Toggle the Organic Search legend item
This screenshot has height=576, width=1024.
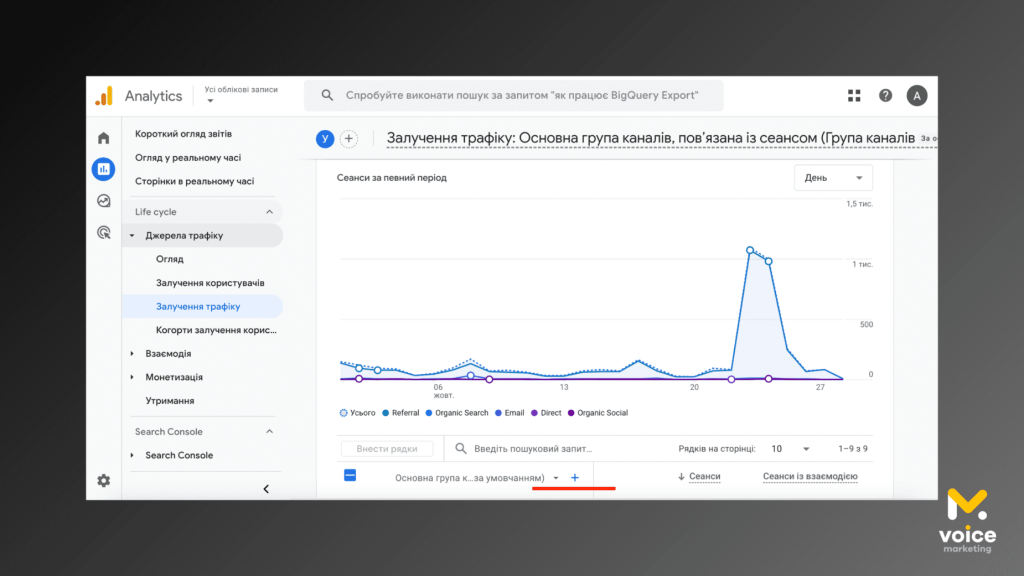[x=457, y=413]
